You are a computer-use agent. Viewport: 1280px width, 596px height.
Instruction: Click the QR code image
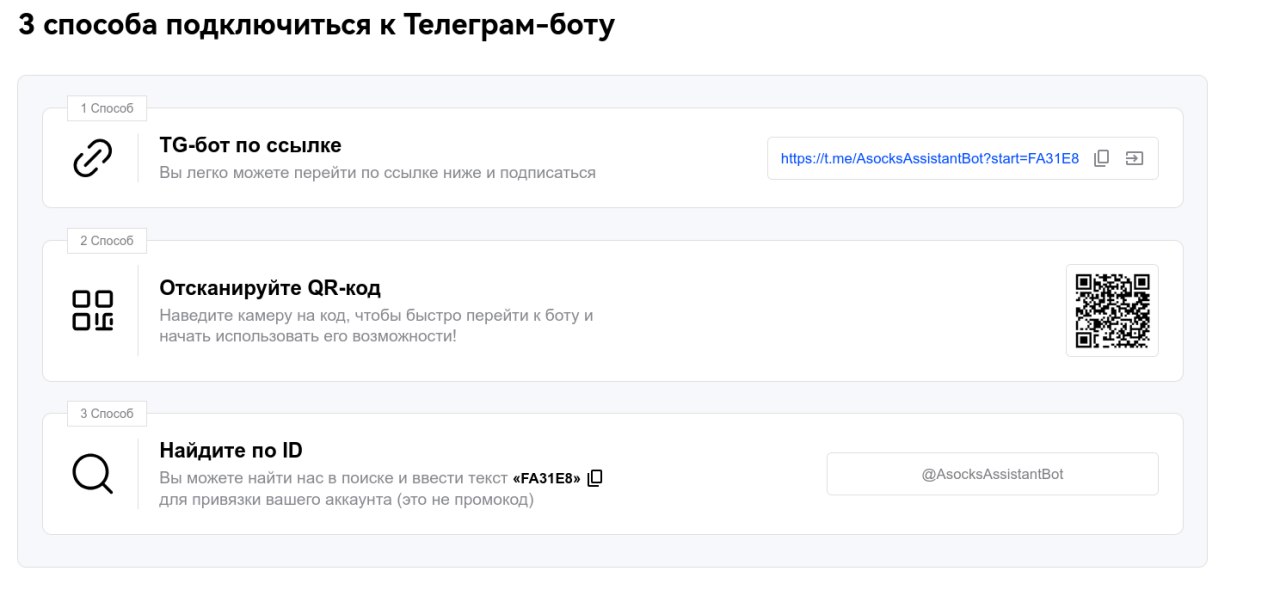(x=1112, y=310)
